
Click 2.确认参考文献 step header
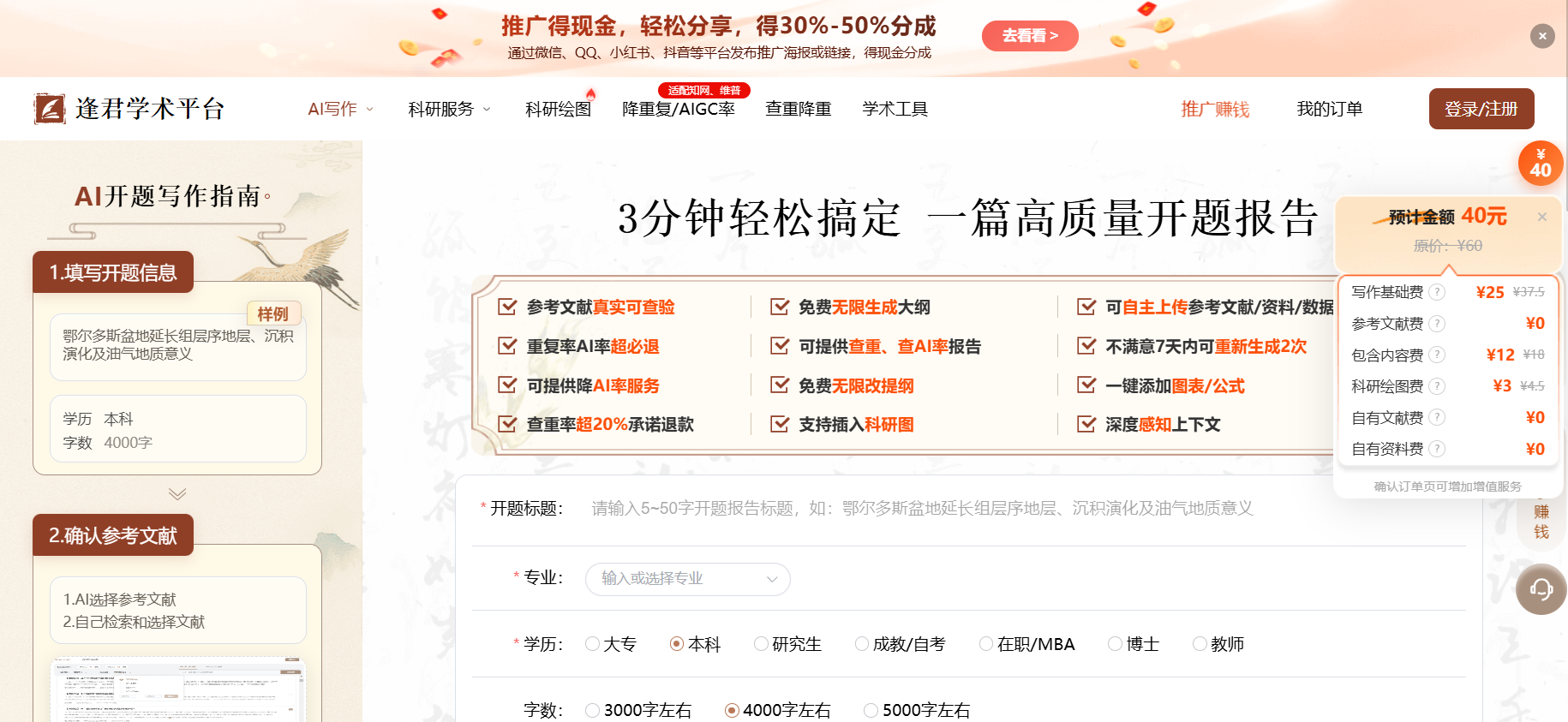click(113, 535)
